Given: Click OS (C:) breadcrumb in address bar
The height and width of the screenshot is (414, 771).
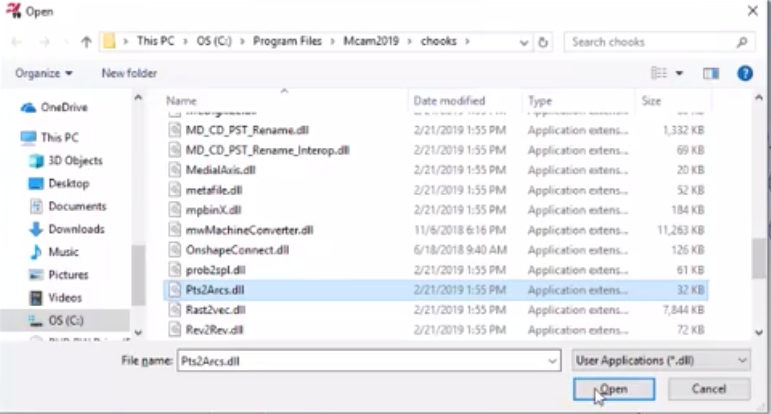Looking at the screenshot, I should (x=214, y=41).
